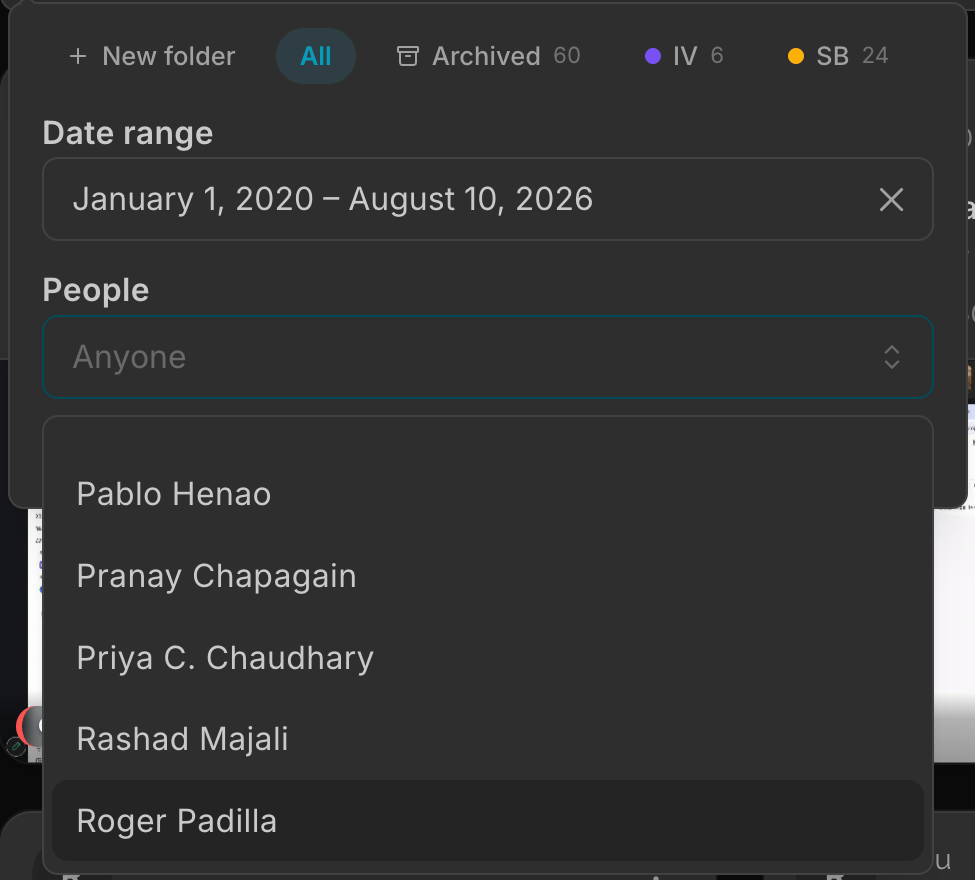Create a New folder
Viewport: 975px width, 880px height.
152,56
